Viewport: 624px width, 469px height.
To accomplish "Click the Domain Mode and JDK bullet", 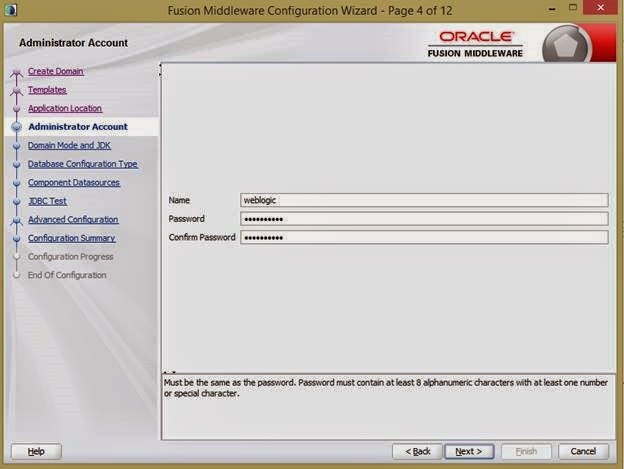I will (x=17, y=146).
